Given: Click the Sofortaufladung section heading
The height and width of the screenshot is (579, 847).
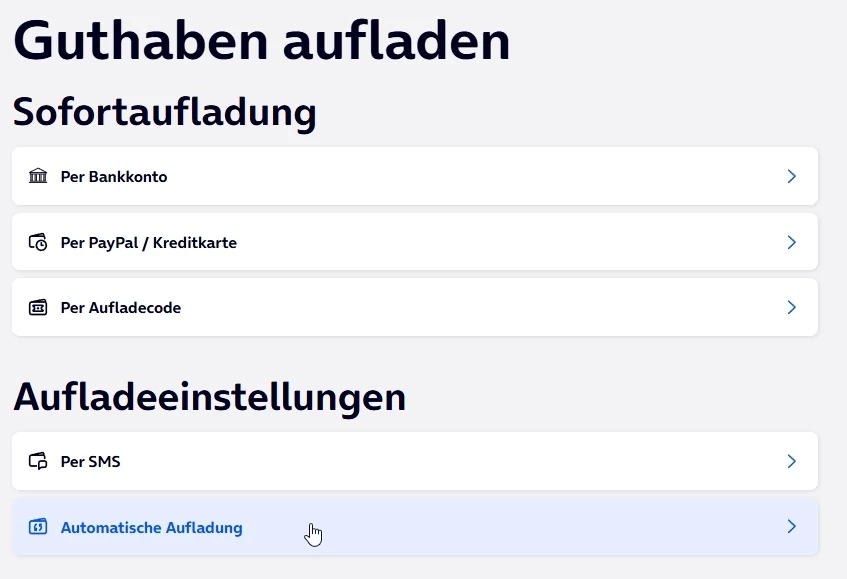Looking at the screenshot, I should (x=165, y=112).
